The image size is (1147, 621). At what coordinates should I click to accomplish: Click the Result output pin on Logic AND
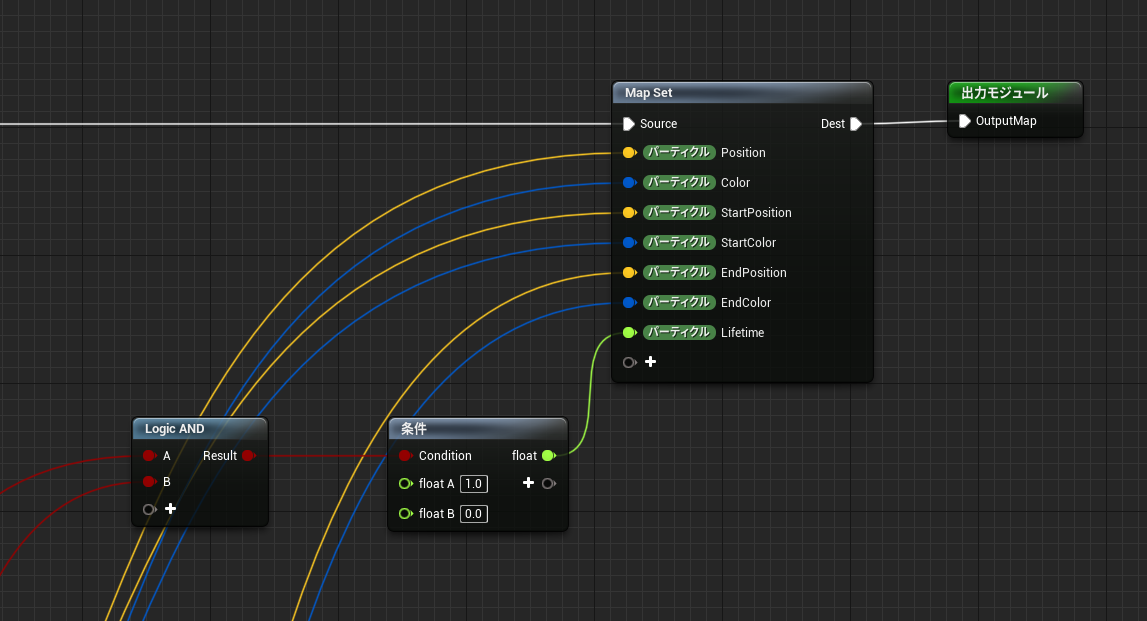click(x=249, y=456)
